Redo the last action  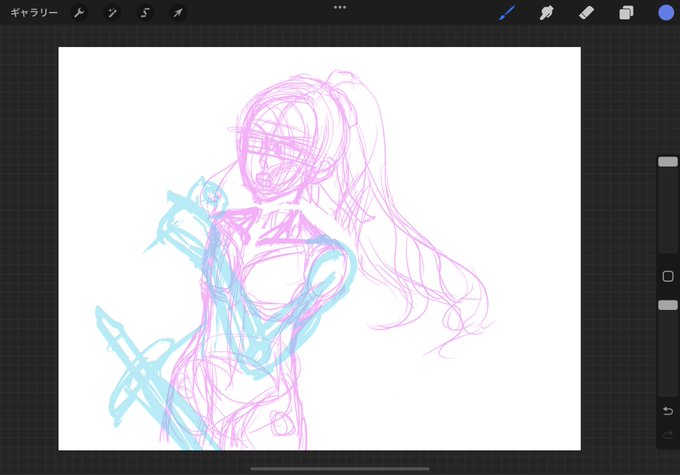tap(668, 434)
